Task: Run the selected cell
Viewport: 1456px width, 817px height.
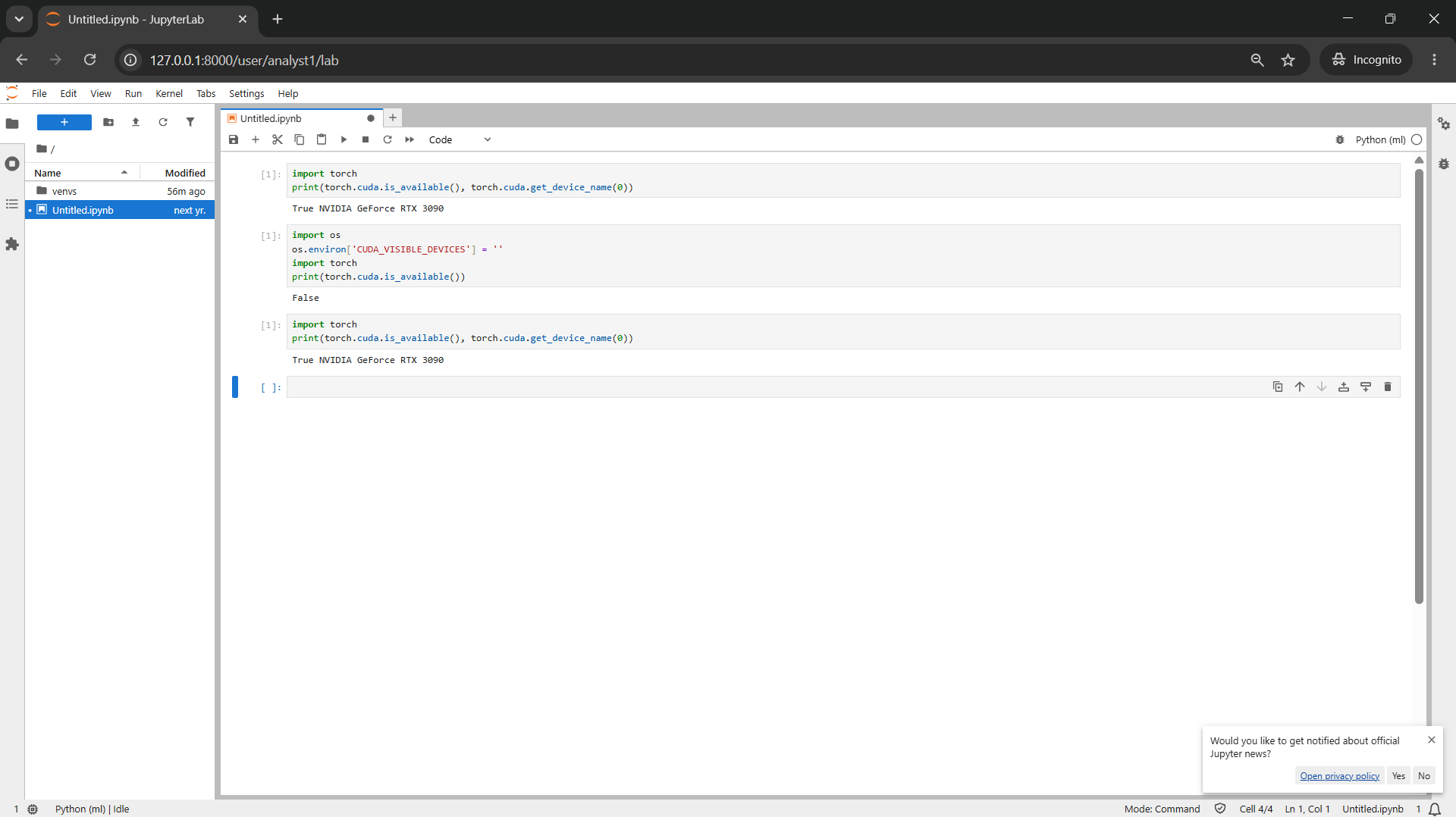Action: point(344,139)
